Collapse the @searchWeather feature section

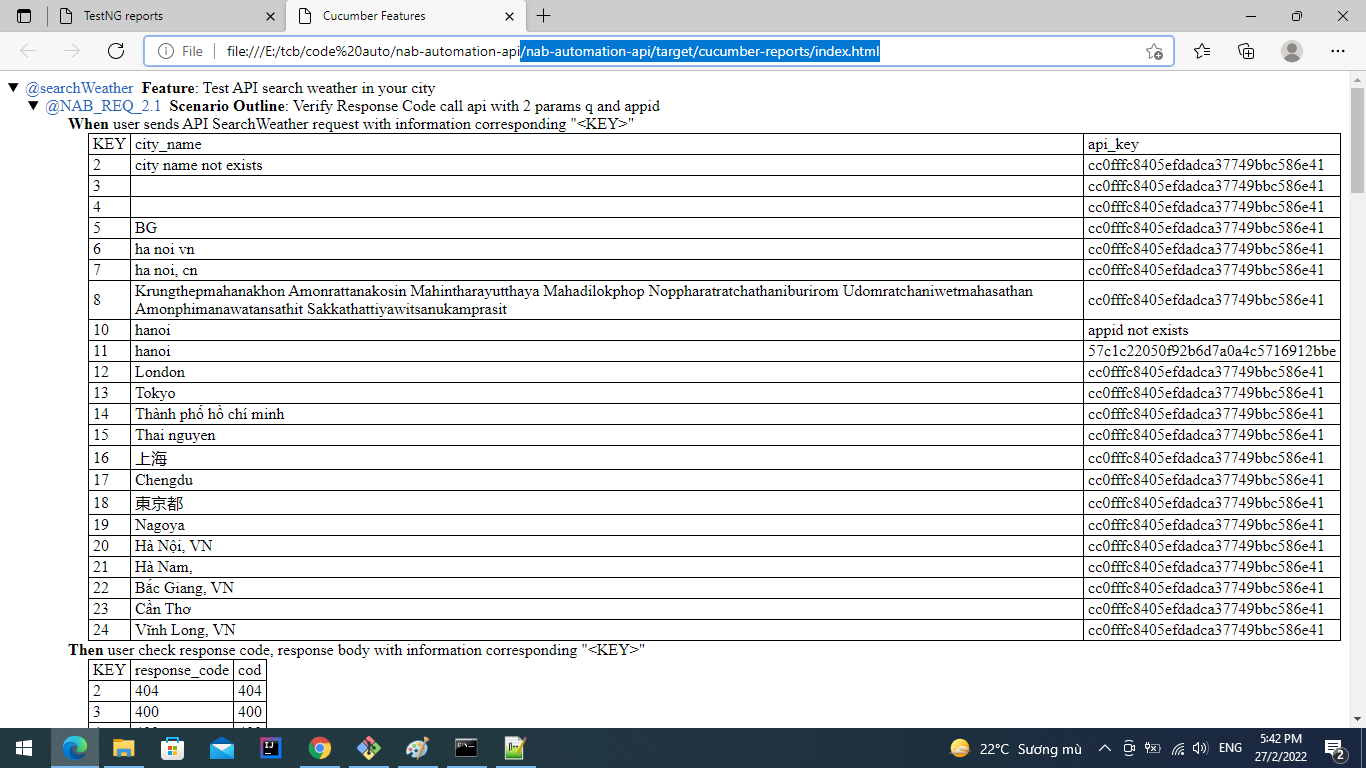pyautogui.click(x=13, y=88)
